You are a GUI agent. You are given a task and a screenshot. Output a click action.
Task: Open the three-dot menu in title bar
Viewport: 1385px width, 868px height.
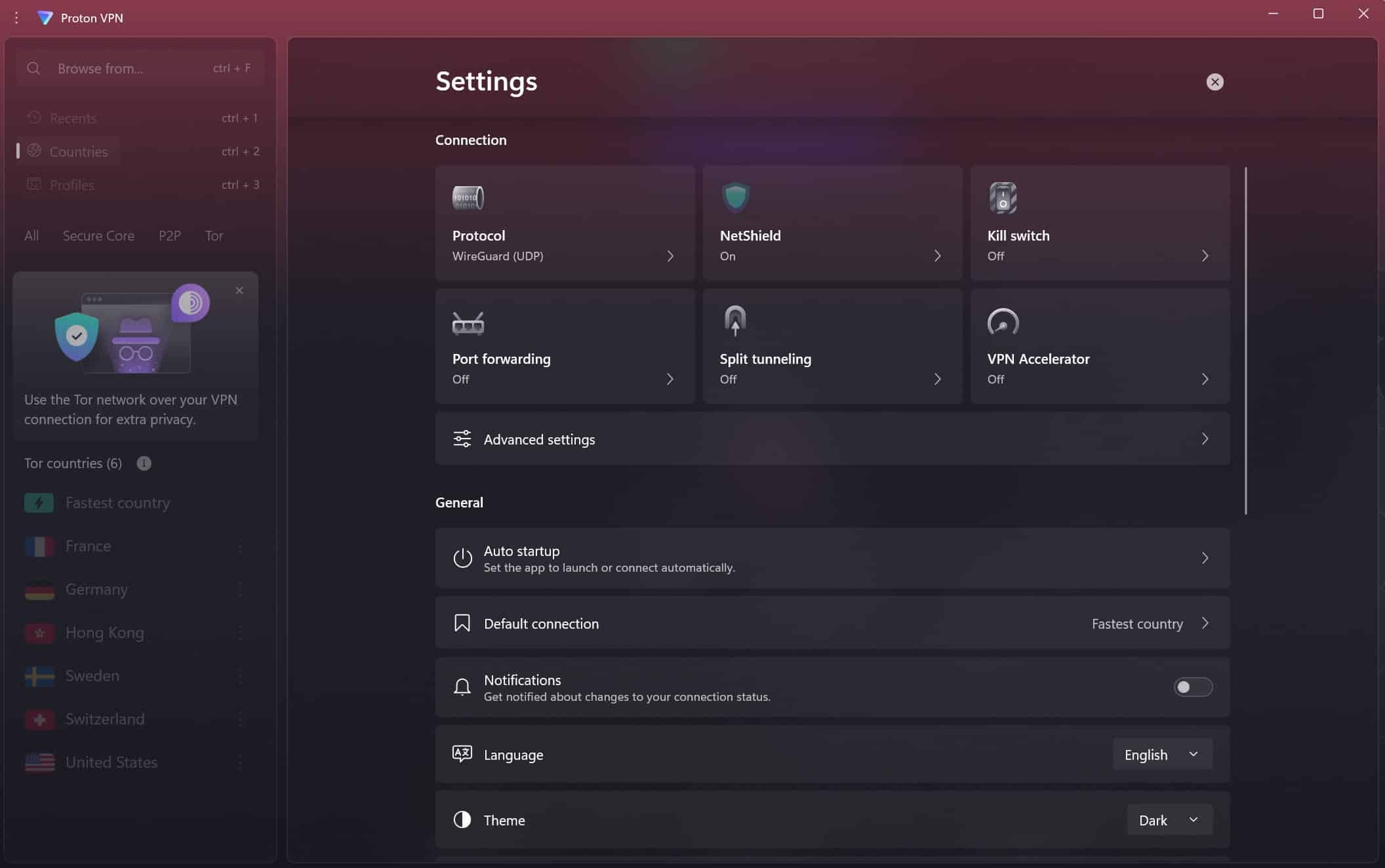(x=16, y=18)
